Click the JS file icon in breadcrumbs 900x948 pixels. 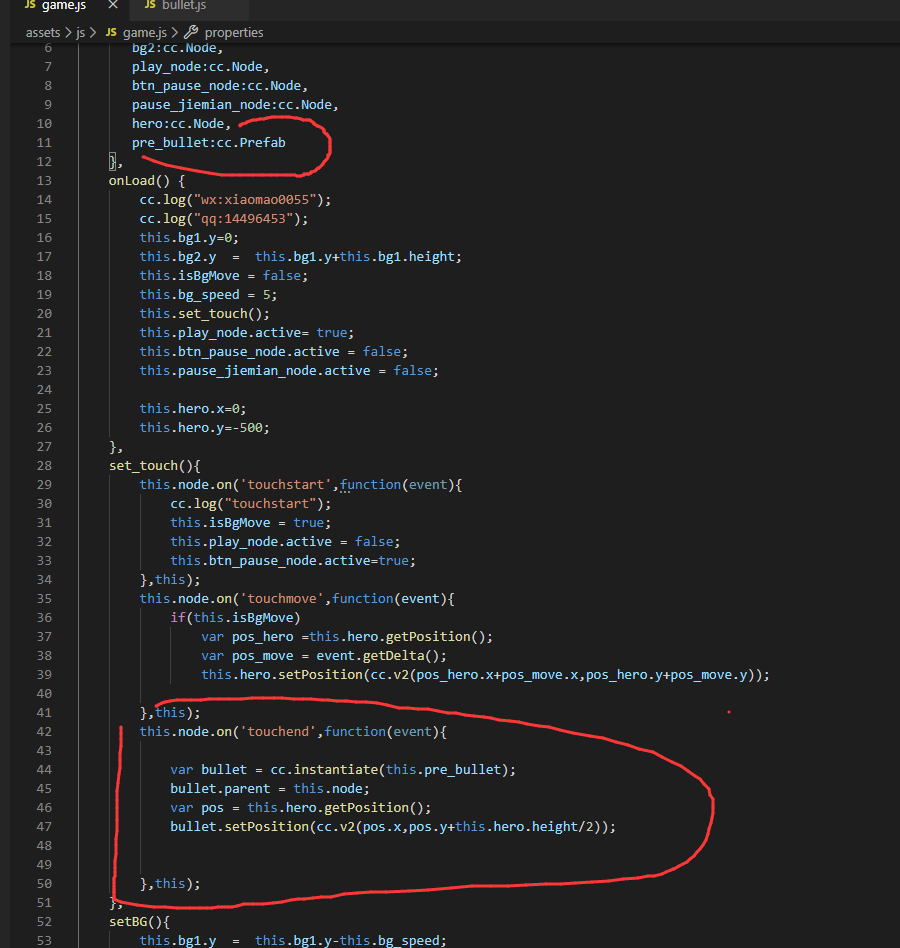111,32
